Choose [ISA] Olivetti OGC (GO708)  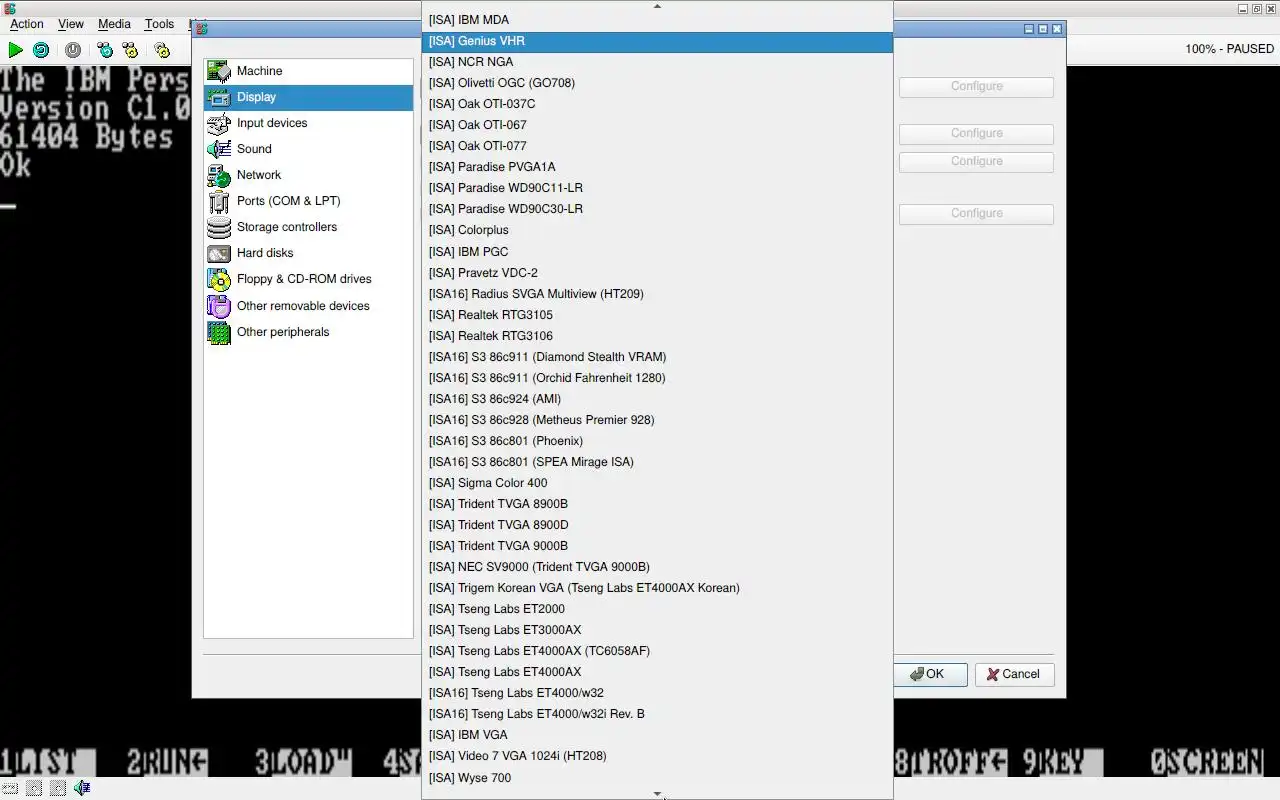[x=657, y=83]
